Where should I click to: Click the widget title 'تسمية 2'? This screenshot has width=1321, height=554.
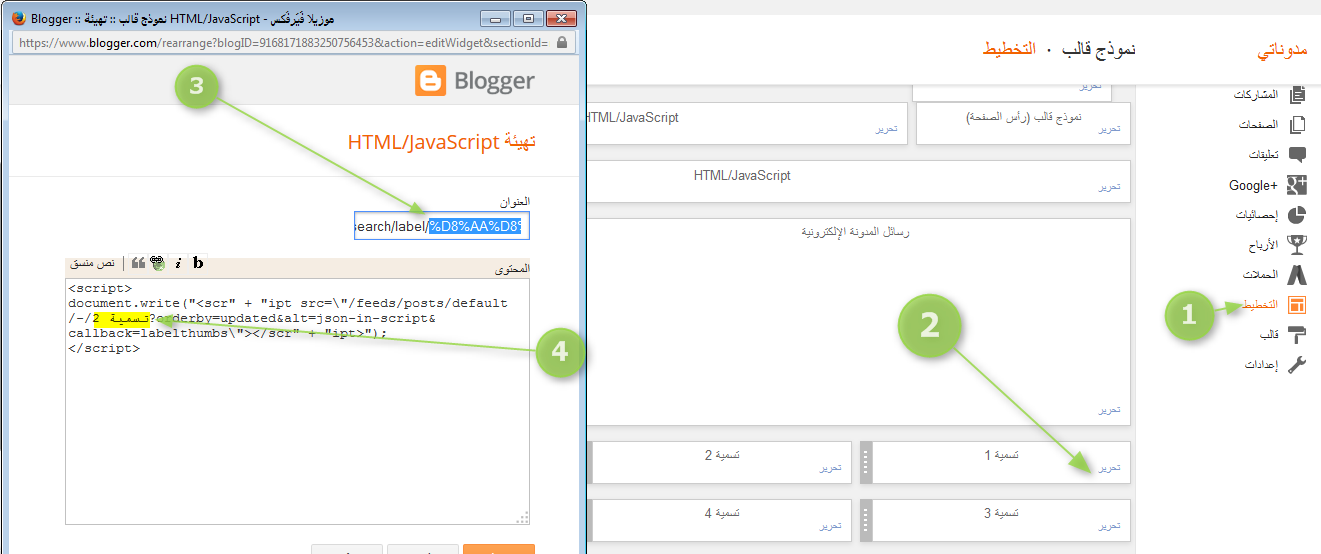pos(722,455)
